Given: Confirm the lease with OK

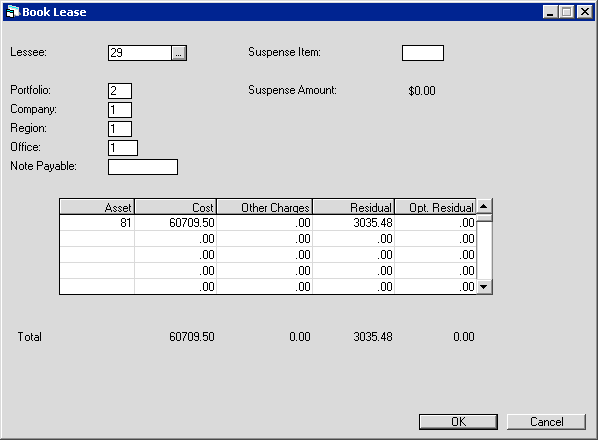Looking at the screenshot, I should (458, 422).
